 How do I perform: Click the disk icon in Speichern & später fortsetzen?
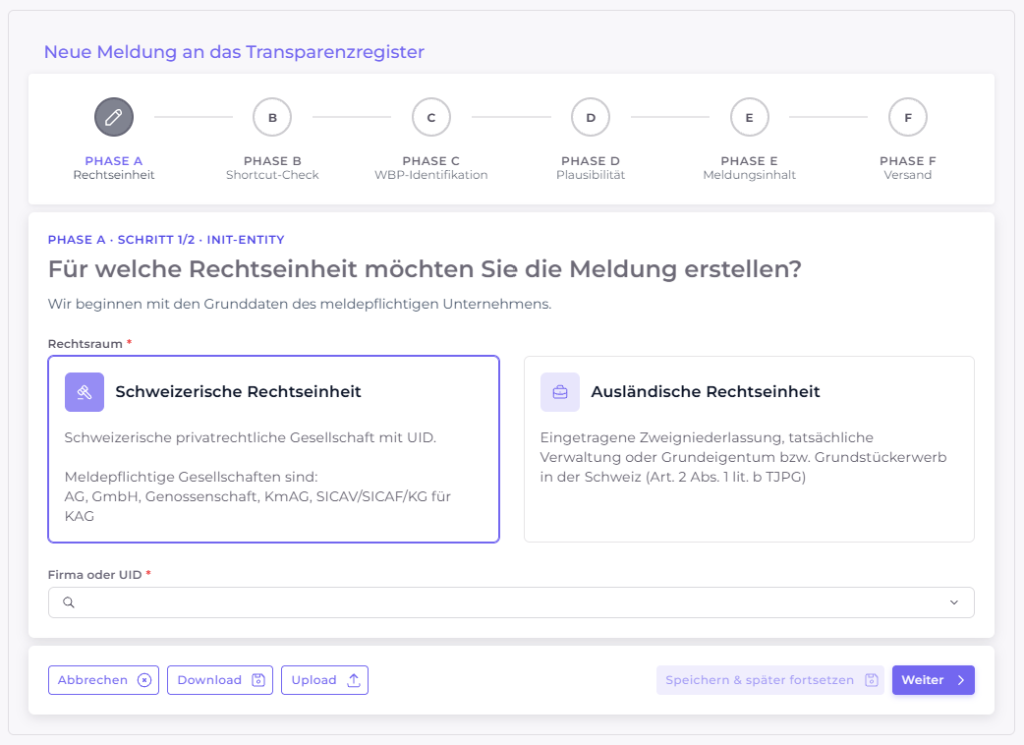point(871,680)
